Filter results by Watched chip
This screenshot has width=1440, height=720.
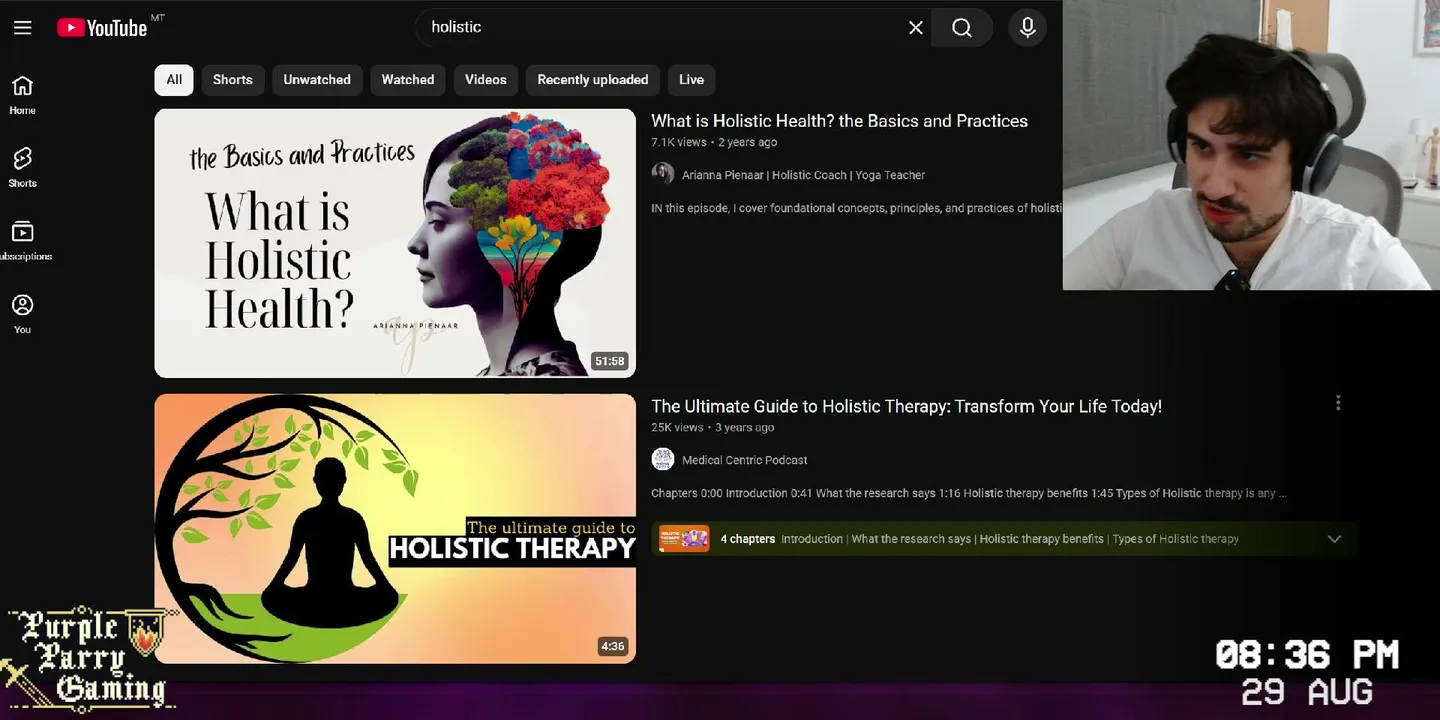(408, 80)
